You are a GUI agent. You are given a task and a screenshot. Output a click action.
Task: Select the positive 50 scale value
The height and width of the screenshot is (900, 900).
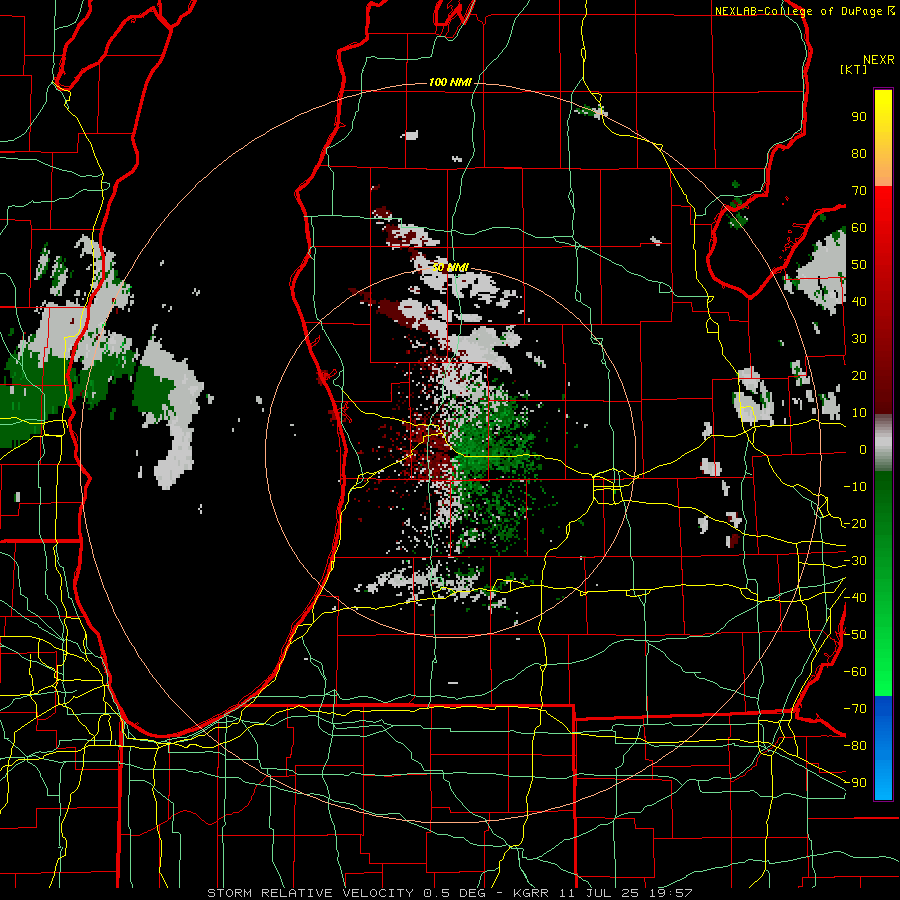[859, 265]
